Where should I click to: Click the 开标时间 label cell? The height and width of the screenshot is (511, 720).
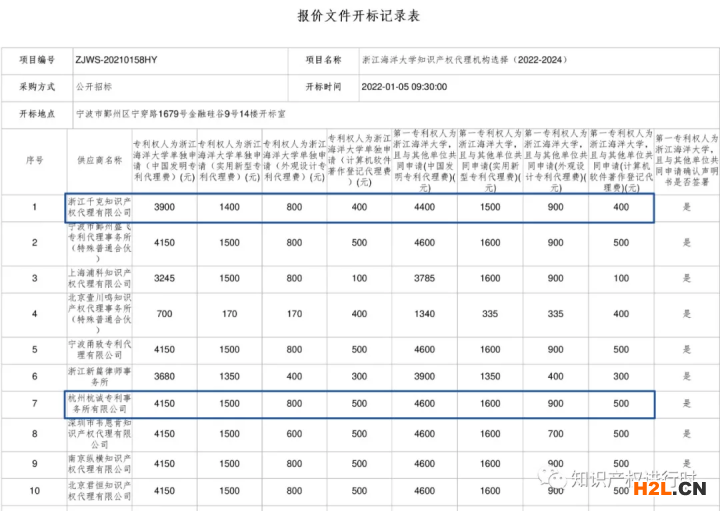click(324, 87)
